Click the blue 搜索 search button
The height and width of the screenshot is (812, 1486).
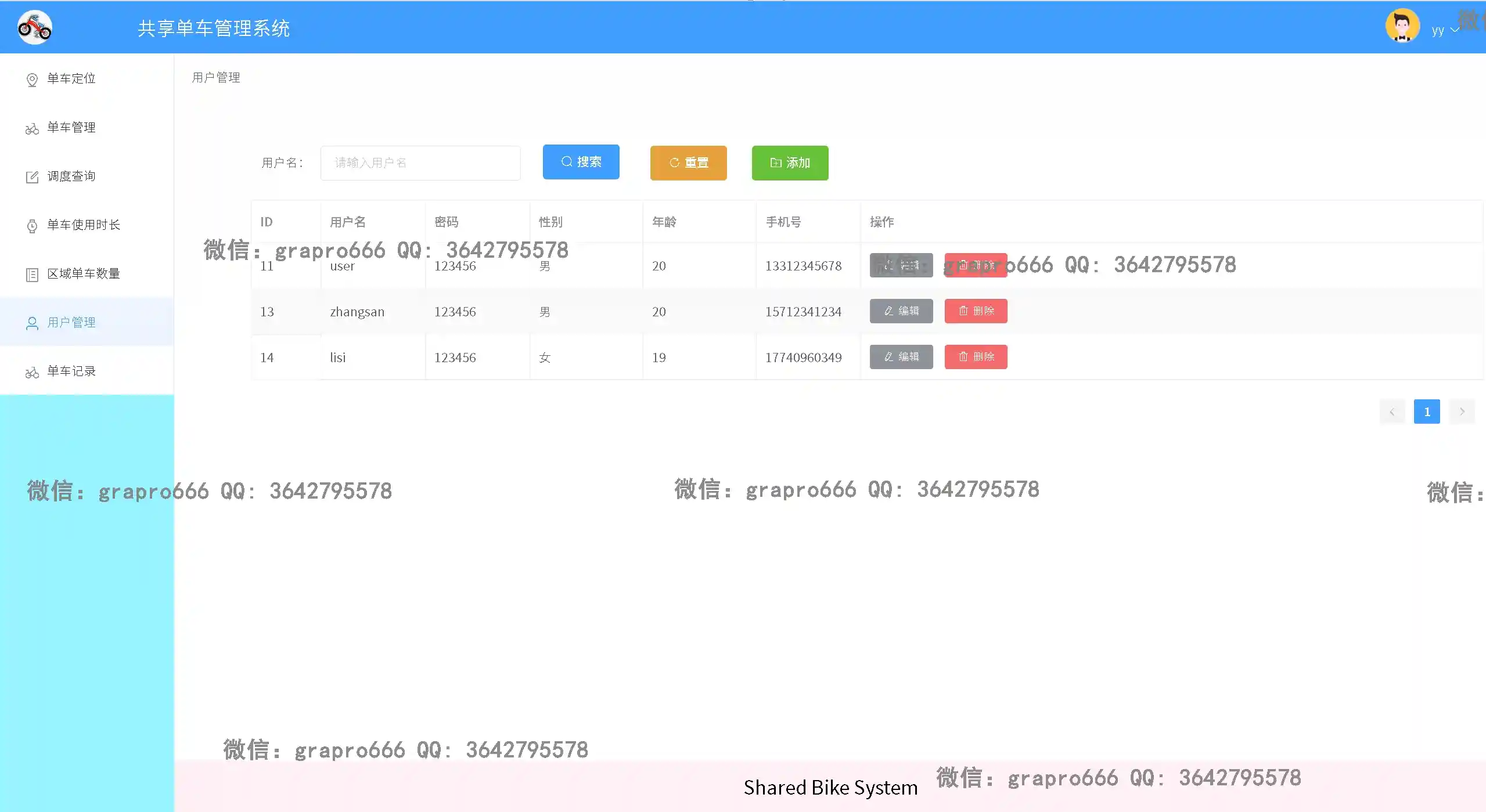pyautogui.click(x=581, y=162)
